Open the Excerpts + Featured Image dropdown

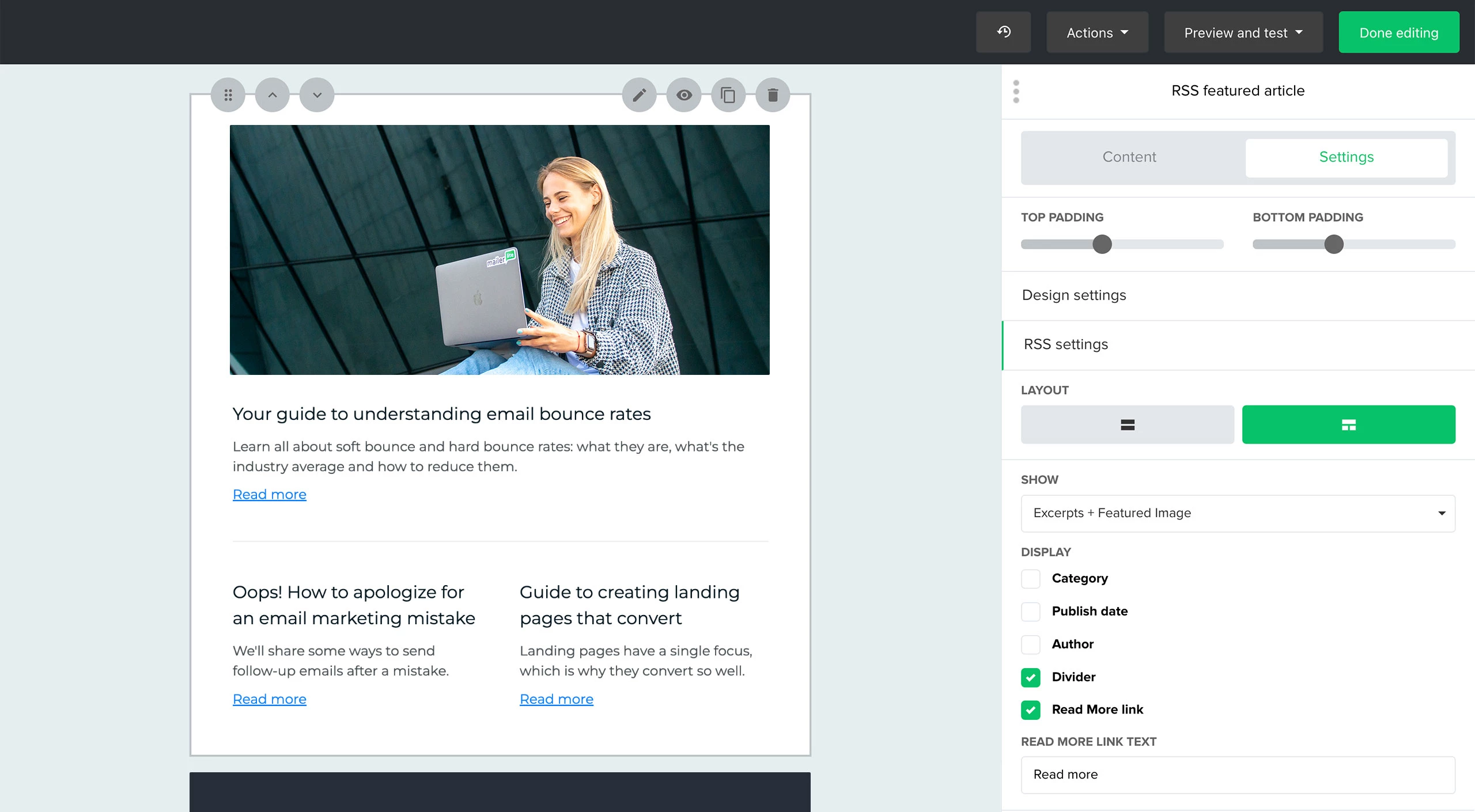1238,513
